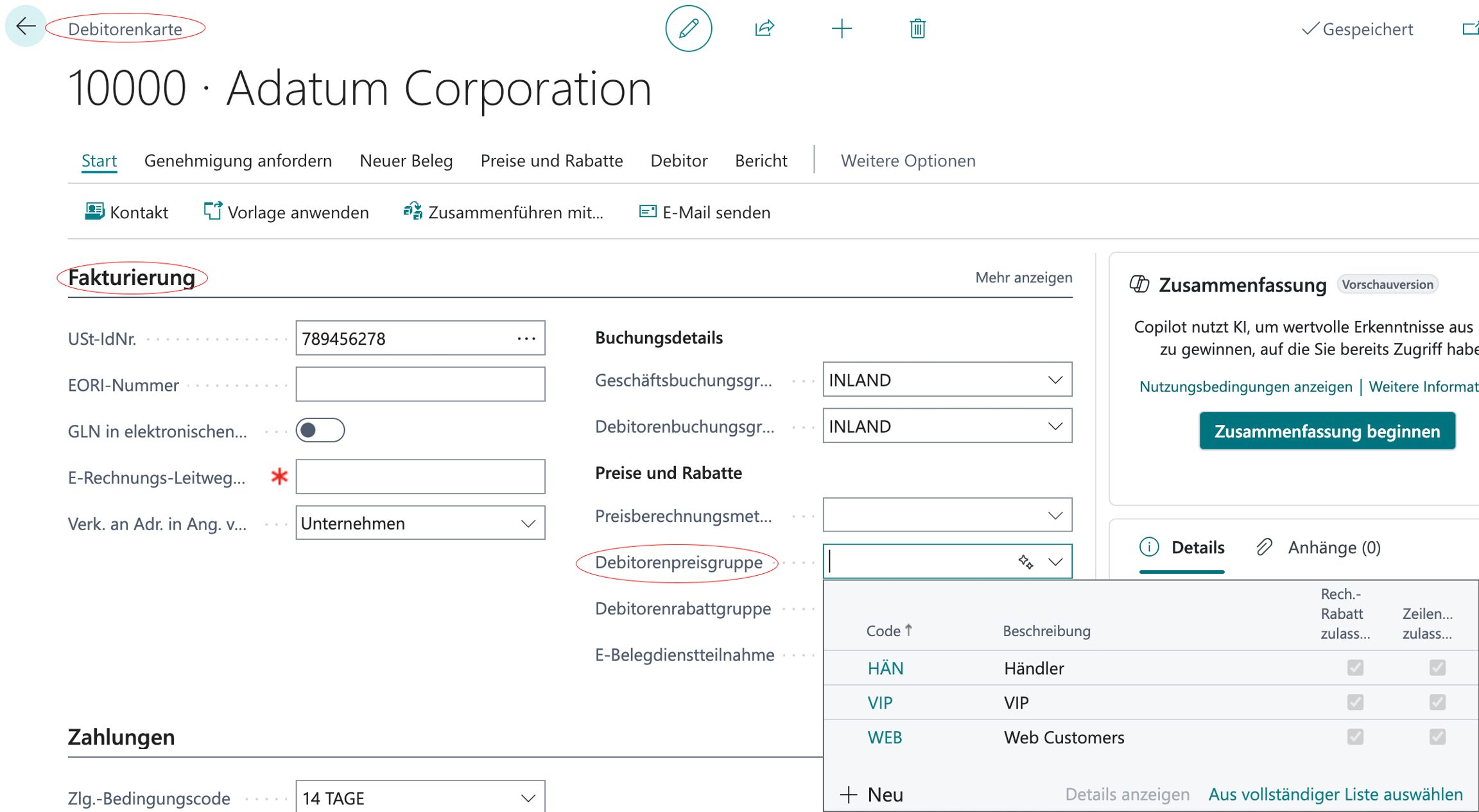Show Weitere Optionen
The height and width of the screenshot is (812, 1479).
click(908, 160)
